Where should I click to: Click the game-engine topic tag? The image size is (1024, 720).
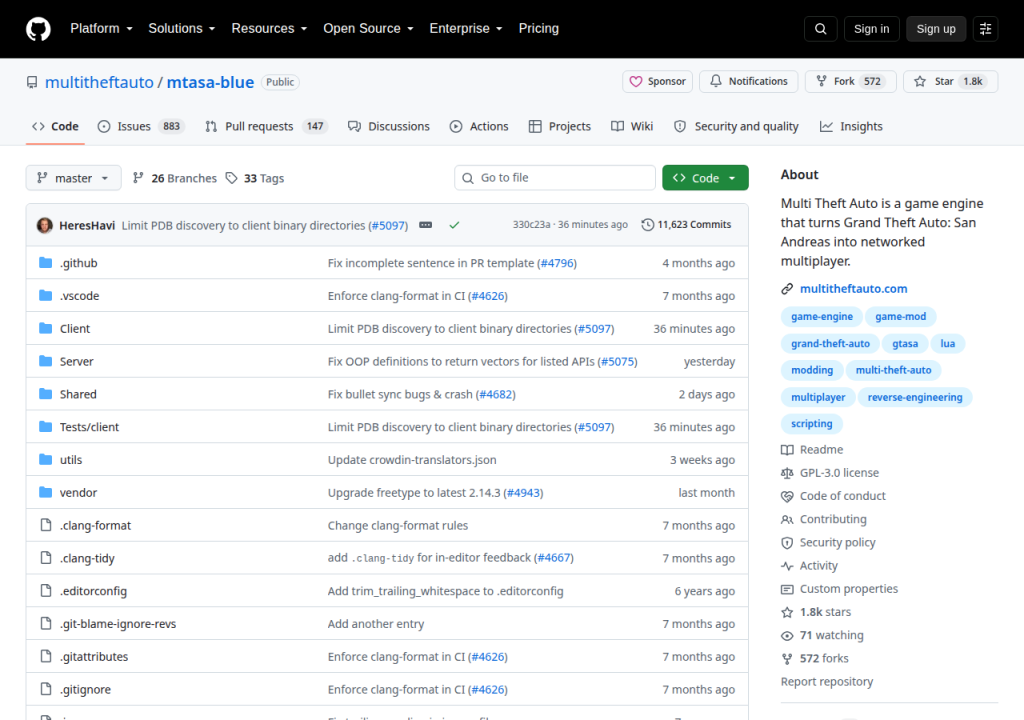pos(822,316)
